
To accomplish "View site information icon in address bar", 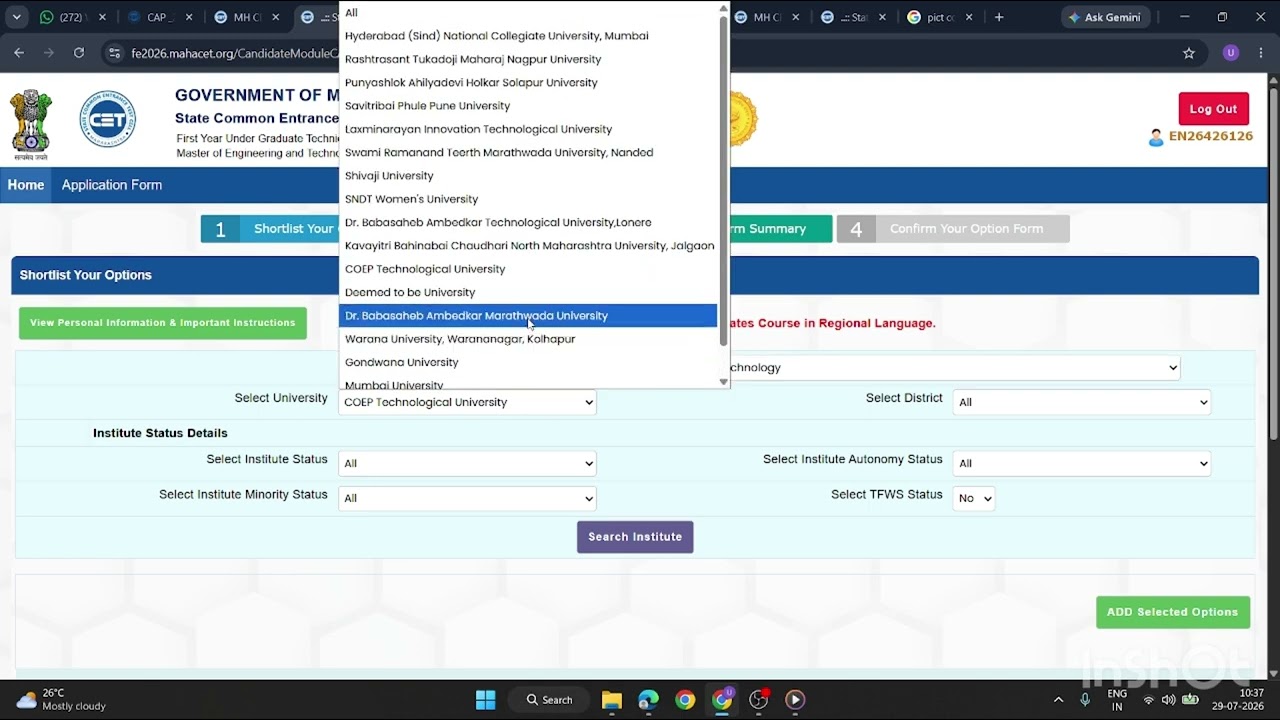I will [115, 53].
